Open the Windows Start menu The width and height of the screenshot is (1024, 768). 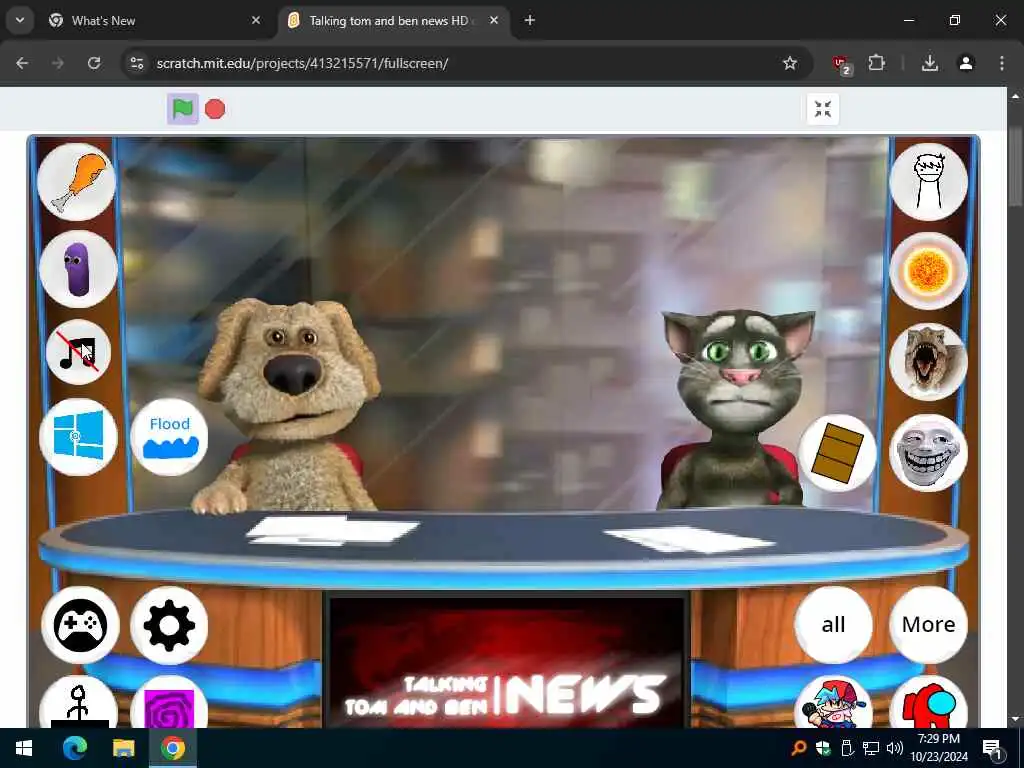point(24,748)
